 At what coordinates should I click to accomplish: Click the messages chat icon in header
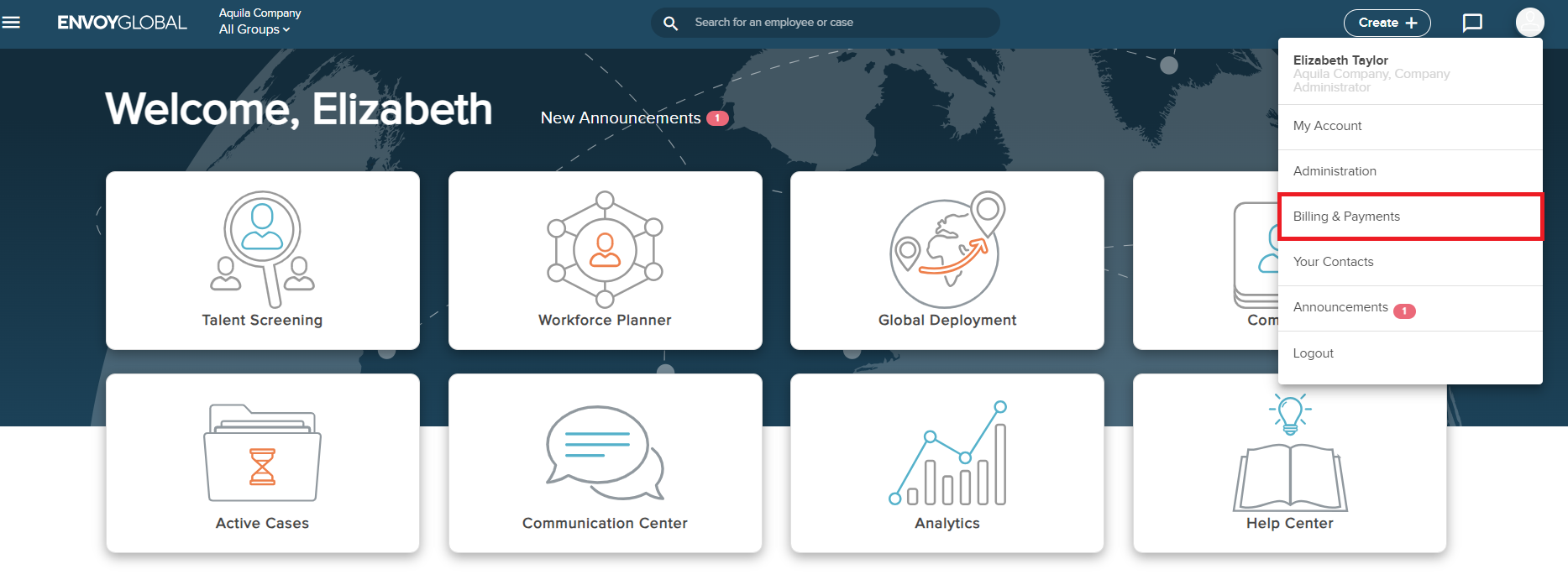(1472, 23)
